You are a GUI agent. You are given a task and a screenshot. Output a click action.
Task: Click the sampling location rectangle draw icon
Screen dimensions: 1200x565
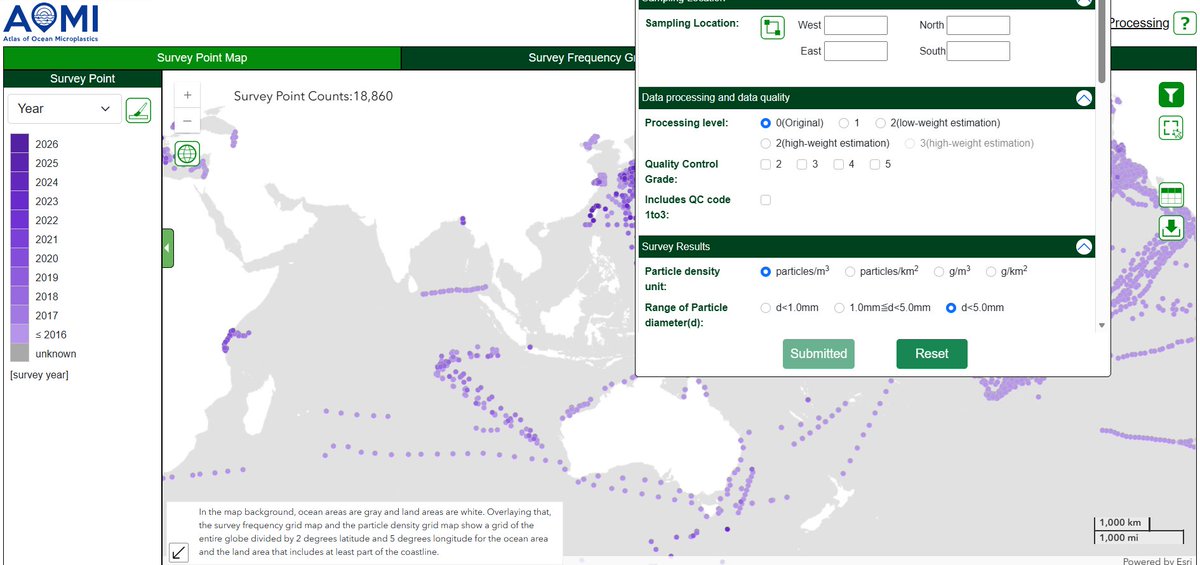pos(772,27)
